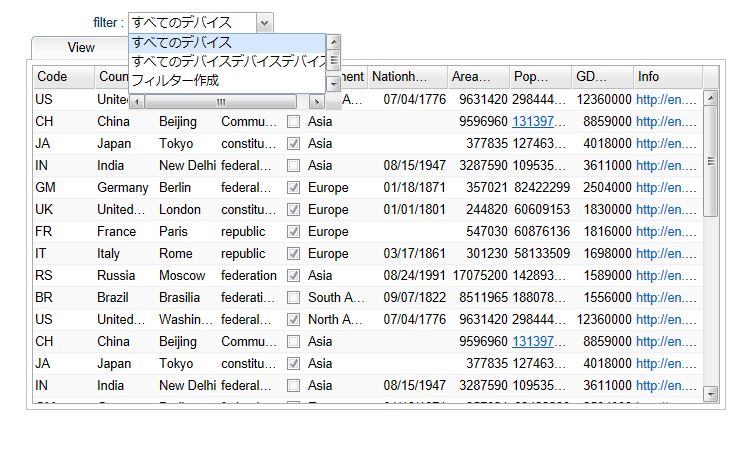The image size is (746, 450).
Task: Click the data grid's vertical scrollbar thumb
Action: (x=711, y=160)
